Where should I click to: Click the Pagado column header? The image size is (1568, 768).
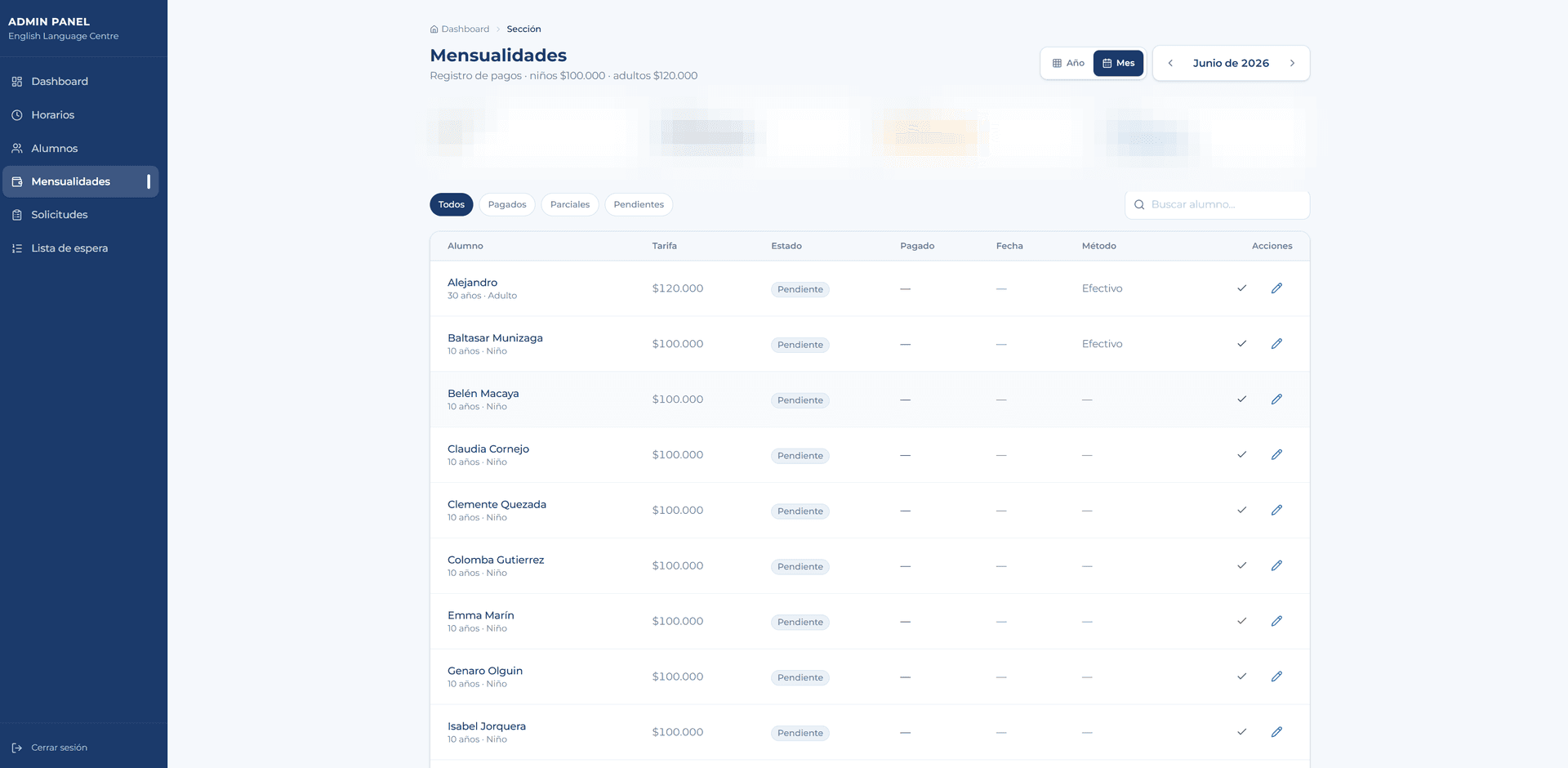(917, 246)
